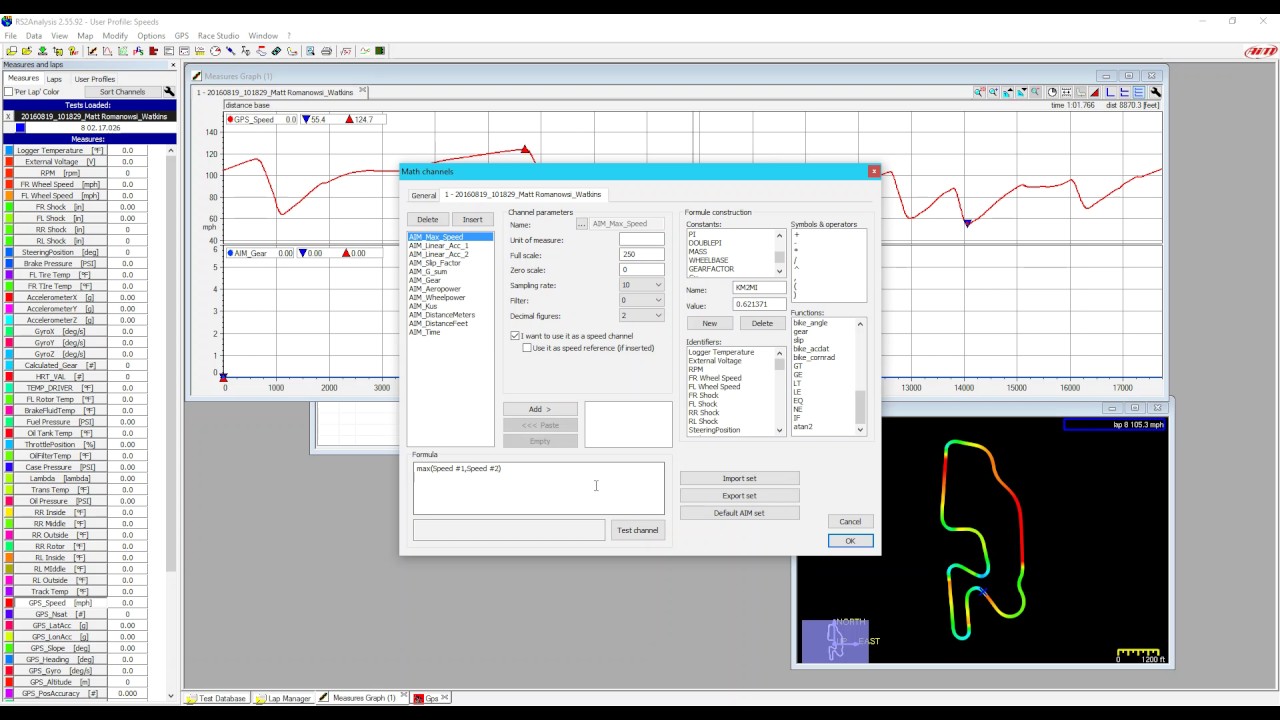The image size is (1280, 720).
Task: Click the green chip icon in toolbar
Action: coord(380,51)
